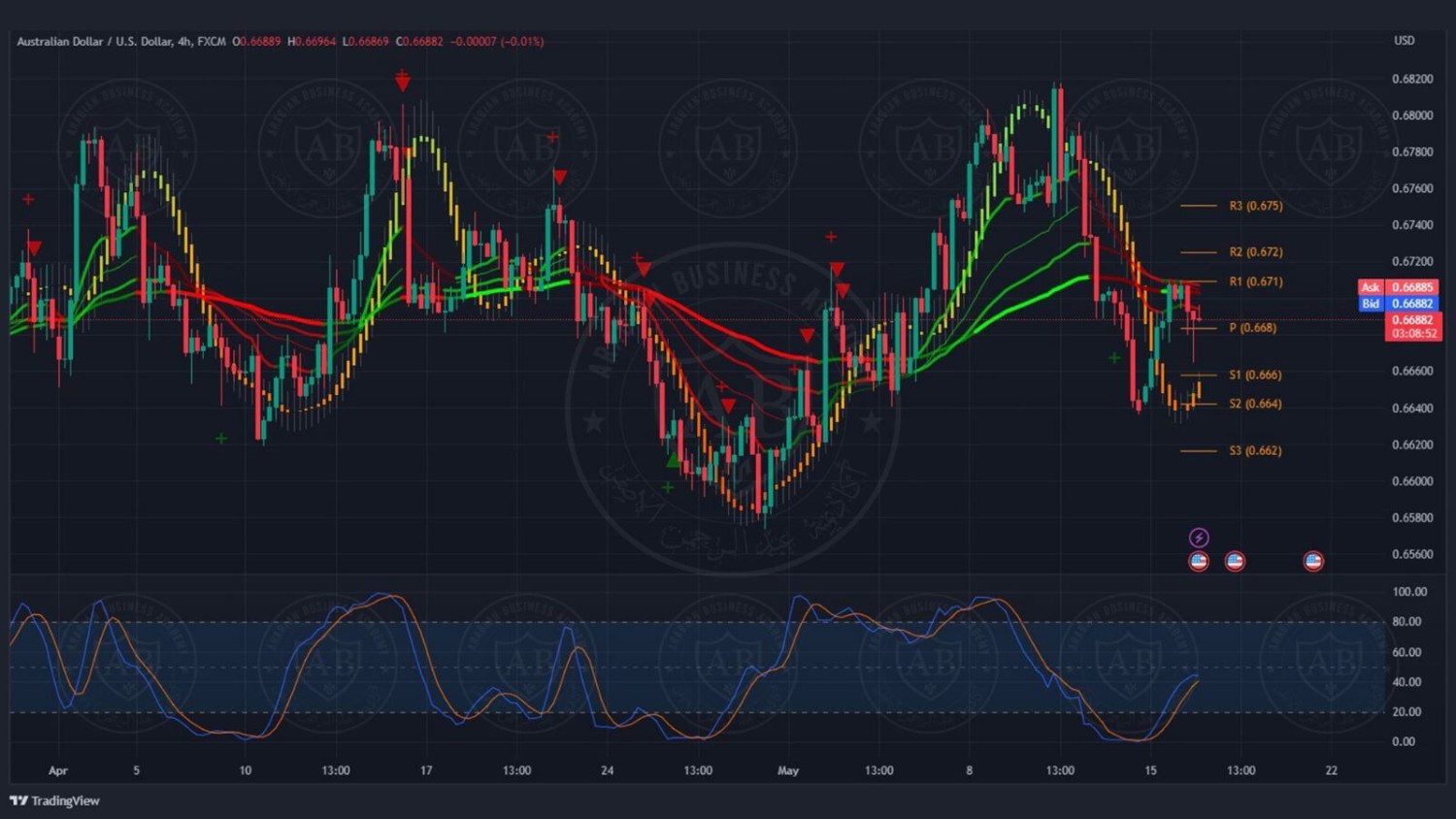
Task: Click the red Ask 0.66885 price label
Action: tap(1399, 287)
